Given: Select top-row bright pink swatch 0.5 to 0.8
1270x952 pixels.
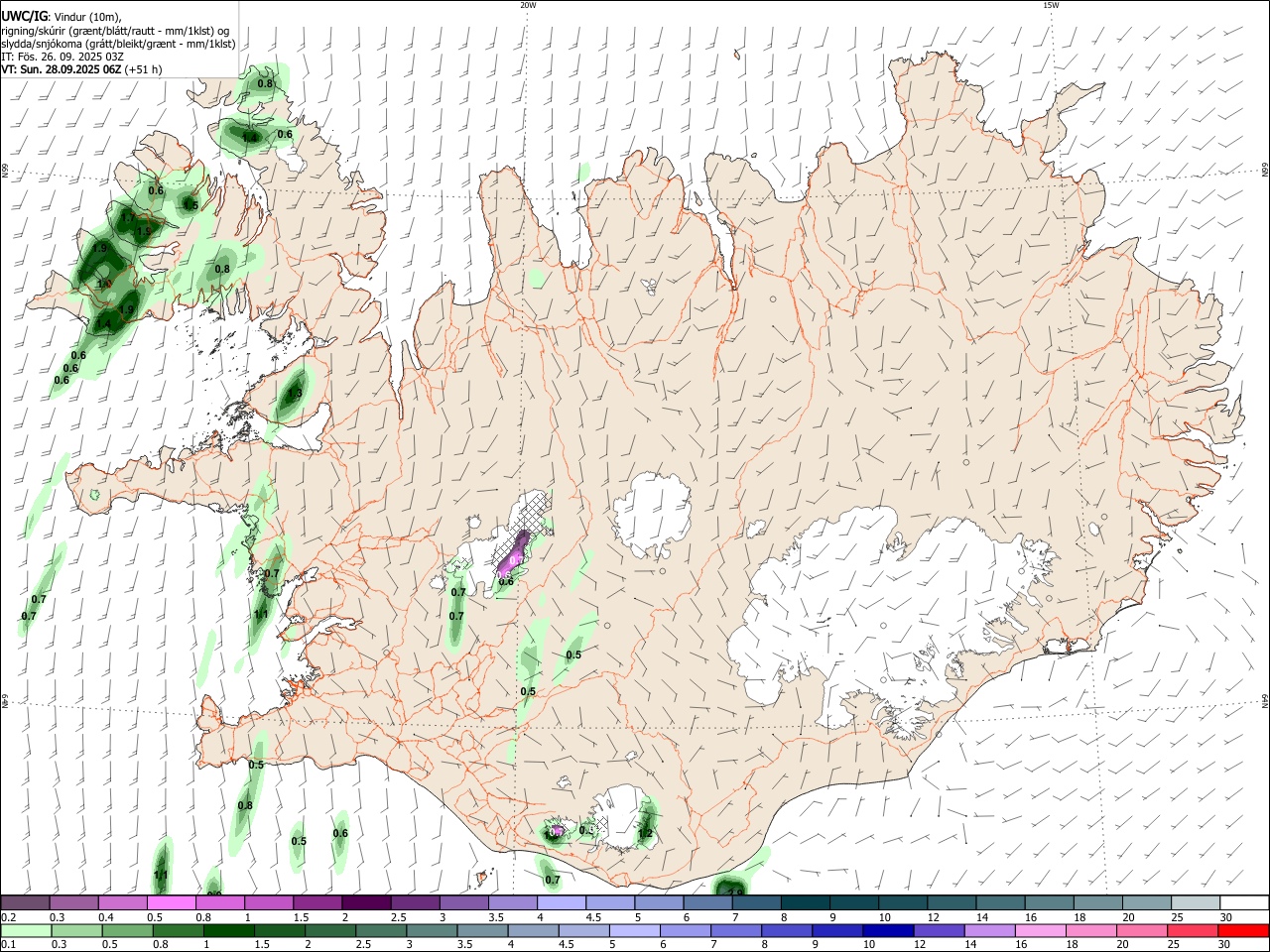Looking at the screenshot, I should click(172, 903).
